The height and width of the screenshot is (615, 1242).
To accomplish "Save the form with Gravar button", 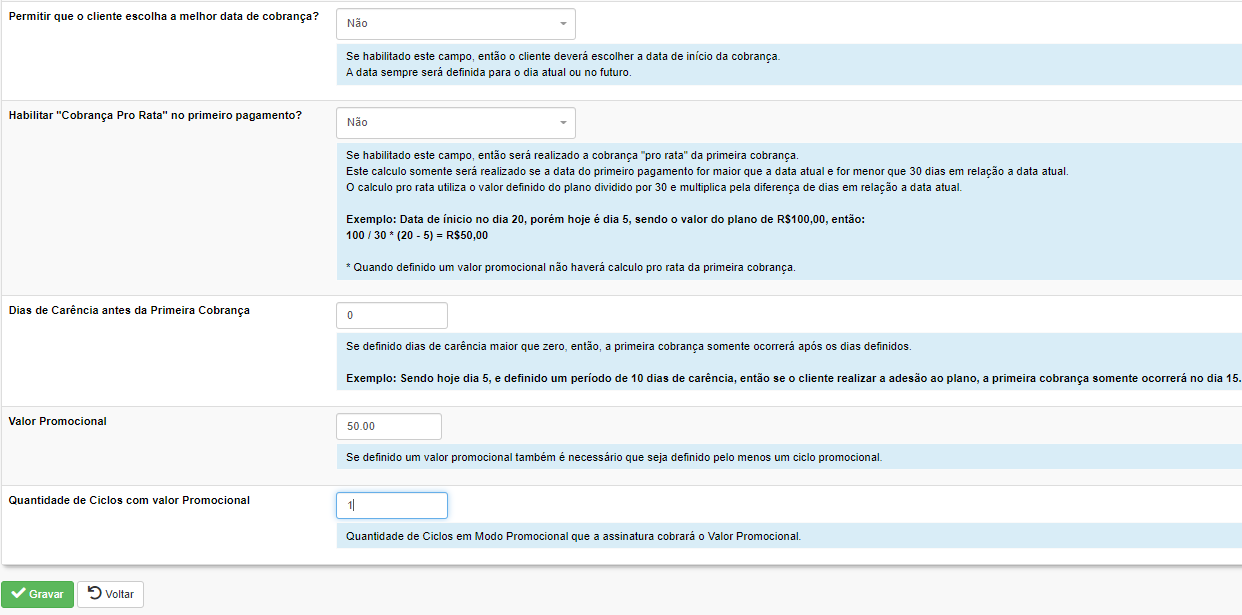I will 37,594.
